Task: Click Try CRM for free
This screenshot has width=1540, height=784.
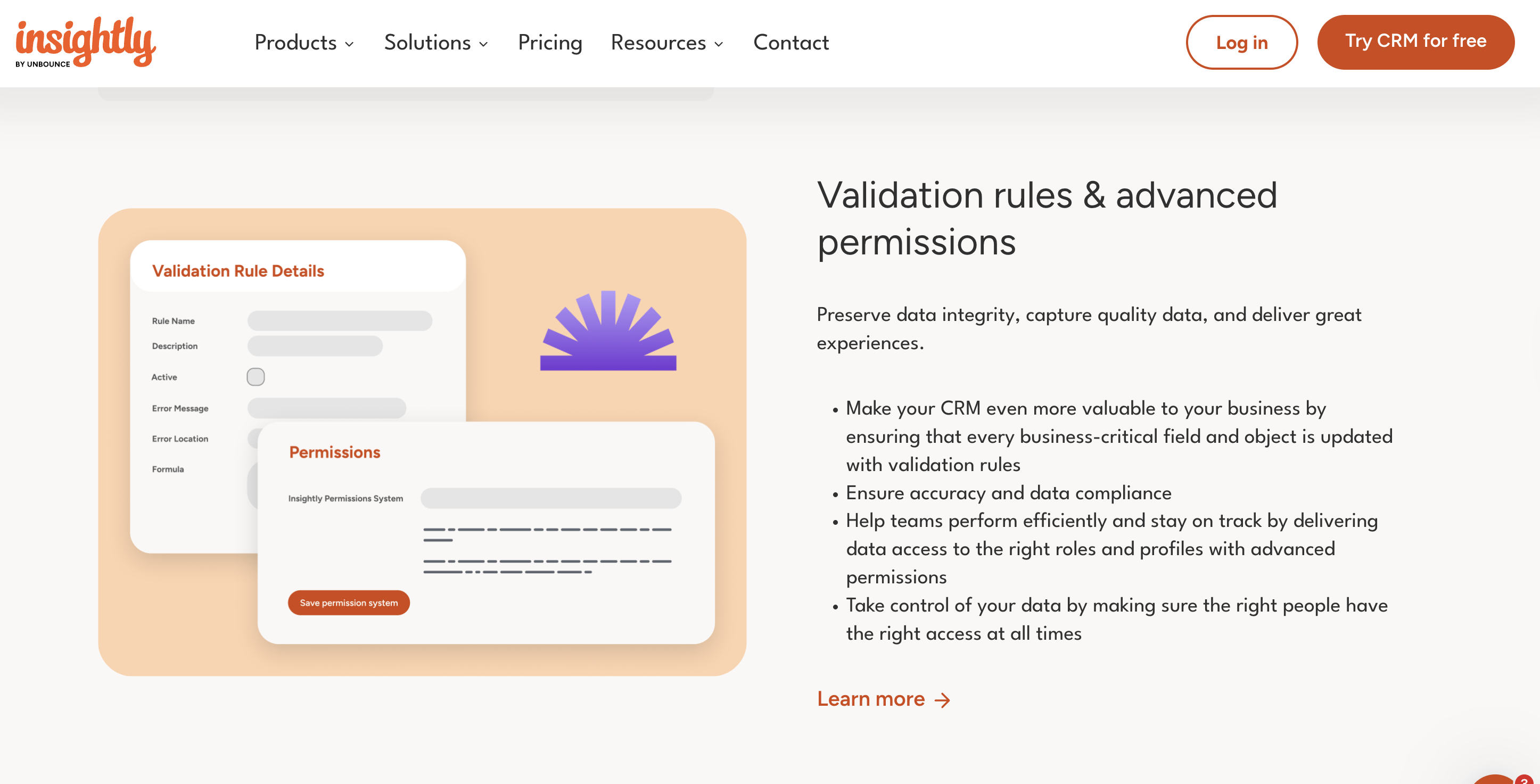Action: tap(1415, 41)
